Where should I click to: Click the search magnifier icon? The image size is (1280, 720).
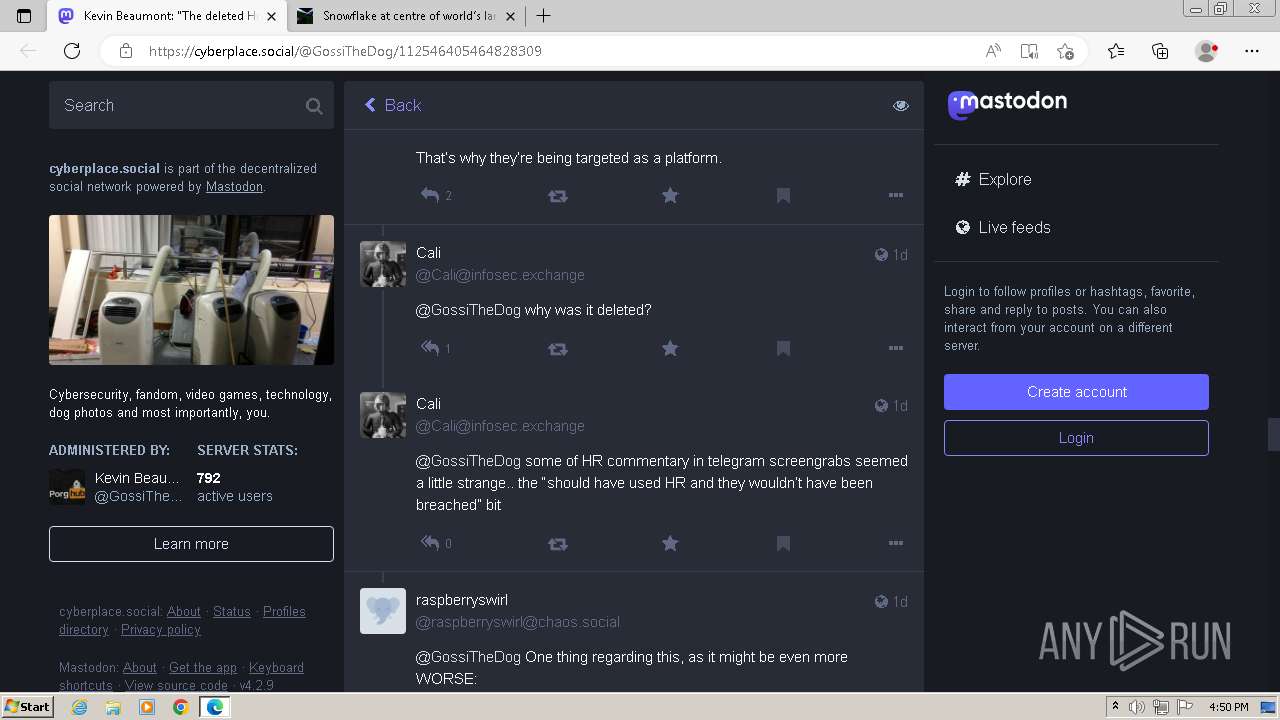point(314,106)
